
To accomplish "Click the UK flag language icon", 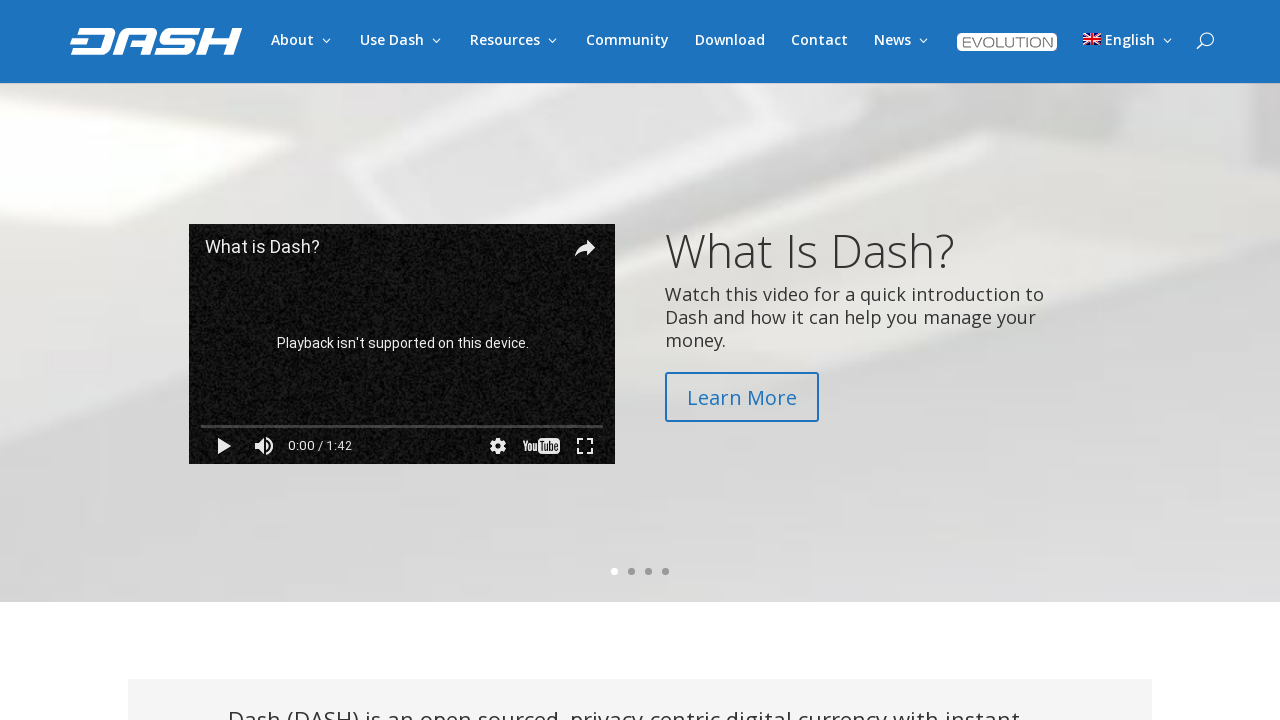I will click(x=1092, y=39).
